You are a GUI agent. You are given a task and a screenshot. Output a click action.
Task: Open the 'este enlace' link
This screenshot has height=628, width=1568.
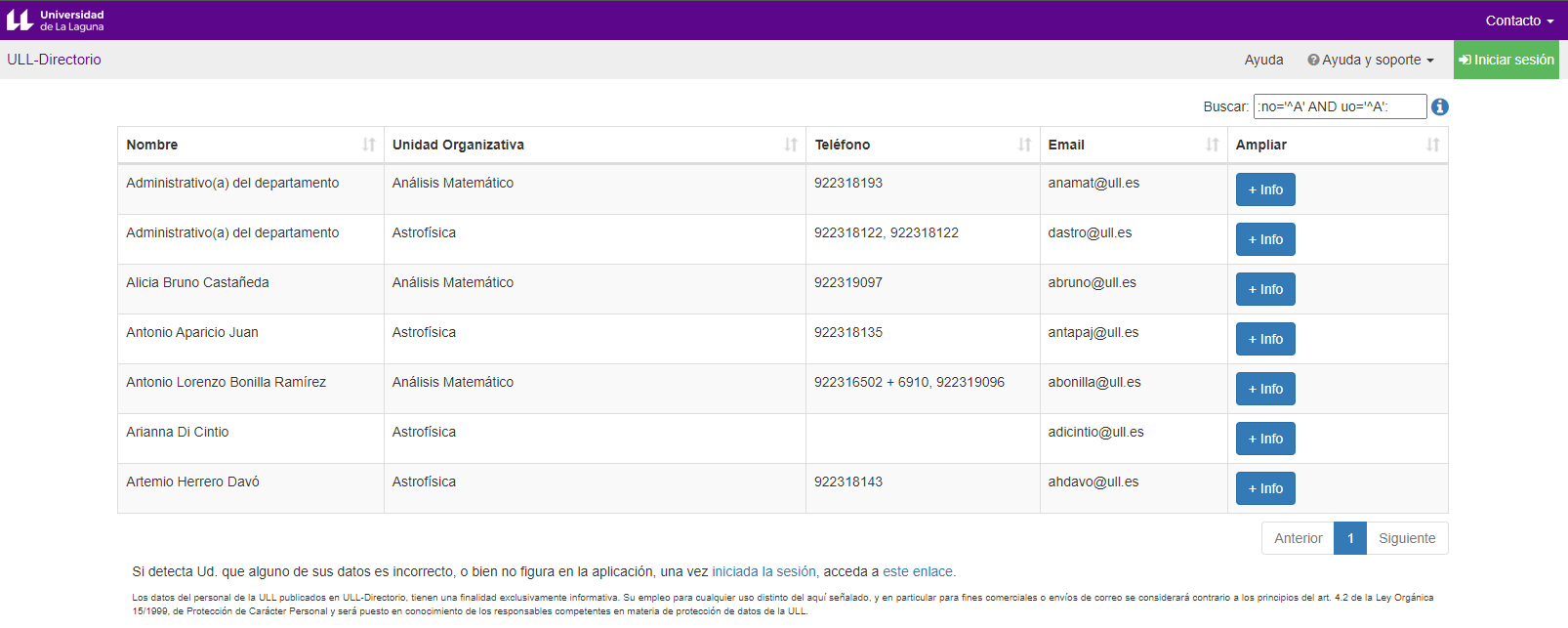(x=918, y=571)
